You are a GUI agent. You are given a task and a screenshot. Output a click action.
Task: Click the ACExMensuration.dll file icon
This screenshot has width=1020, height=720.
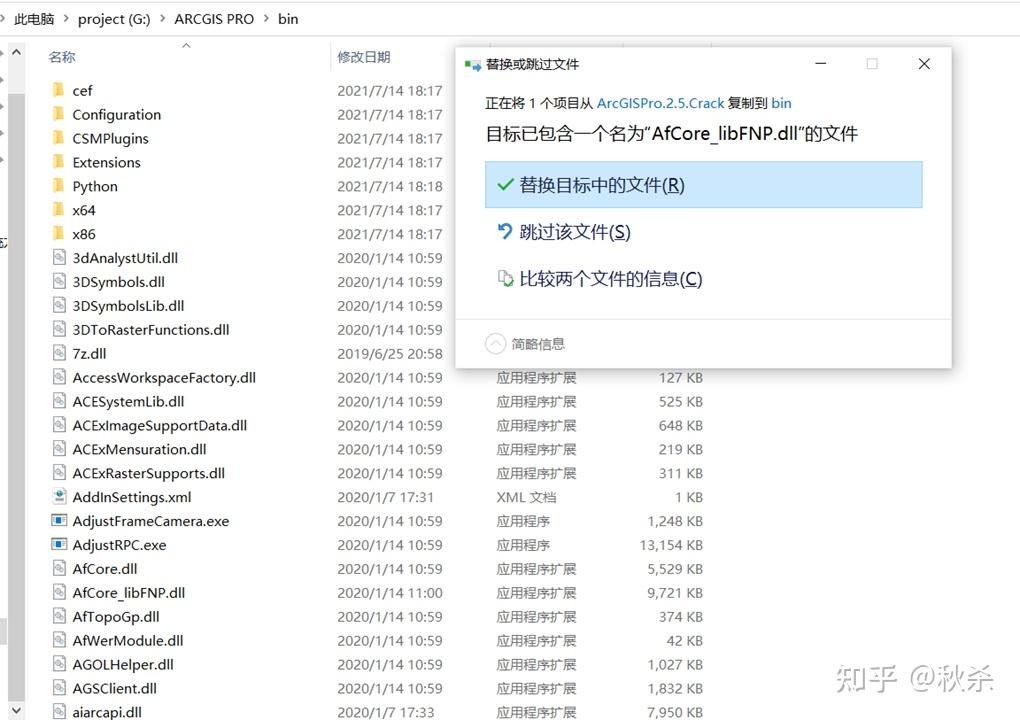click(59, 449)
